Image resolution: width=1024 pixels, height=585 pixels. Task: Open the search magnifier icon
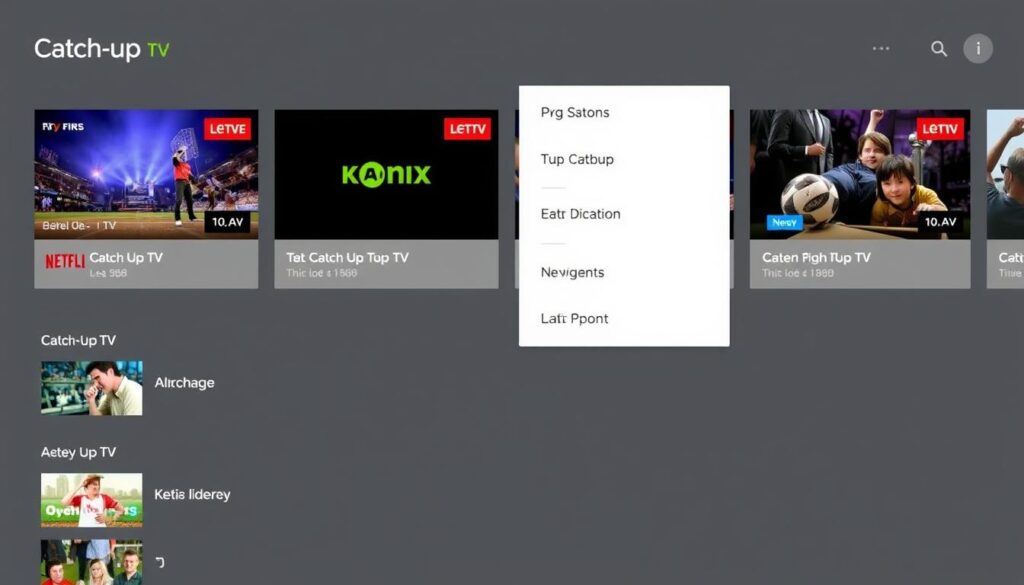pyautogui.click(x=938, y=48)
